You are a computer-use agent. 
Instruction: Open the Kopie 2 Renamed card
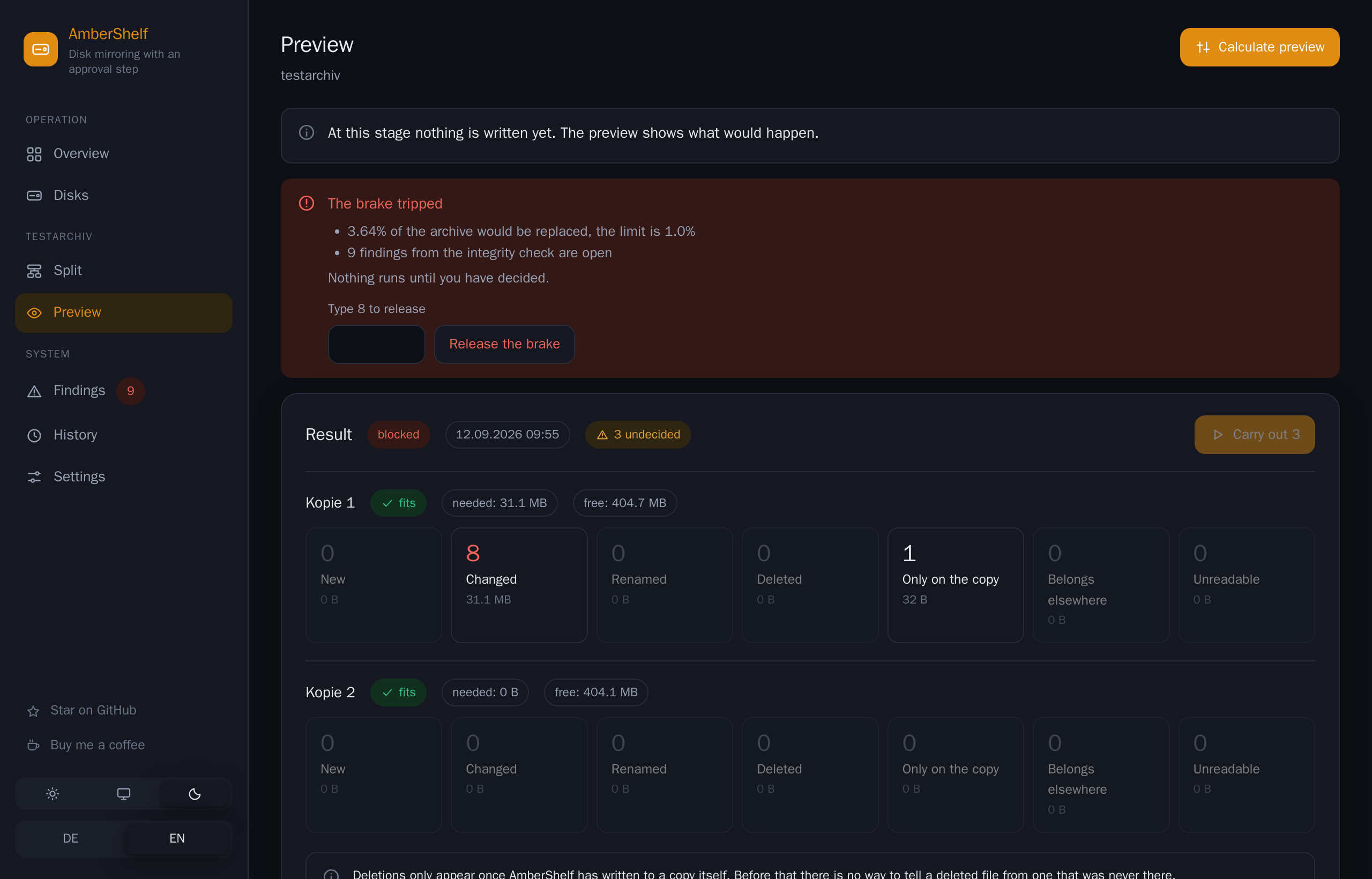(x=665, y=775)
